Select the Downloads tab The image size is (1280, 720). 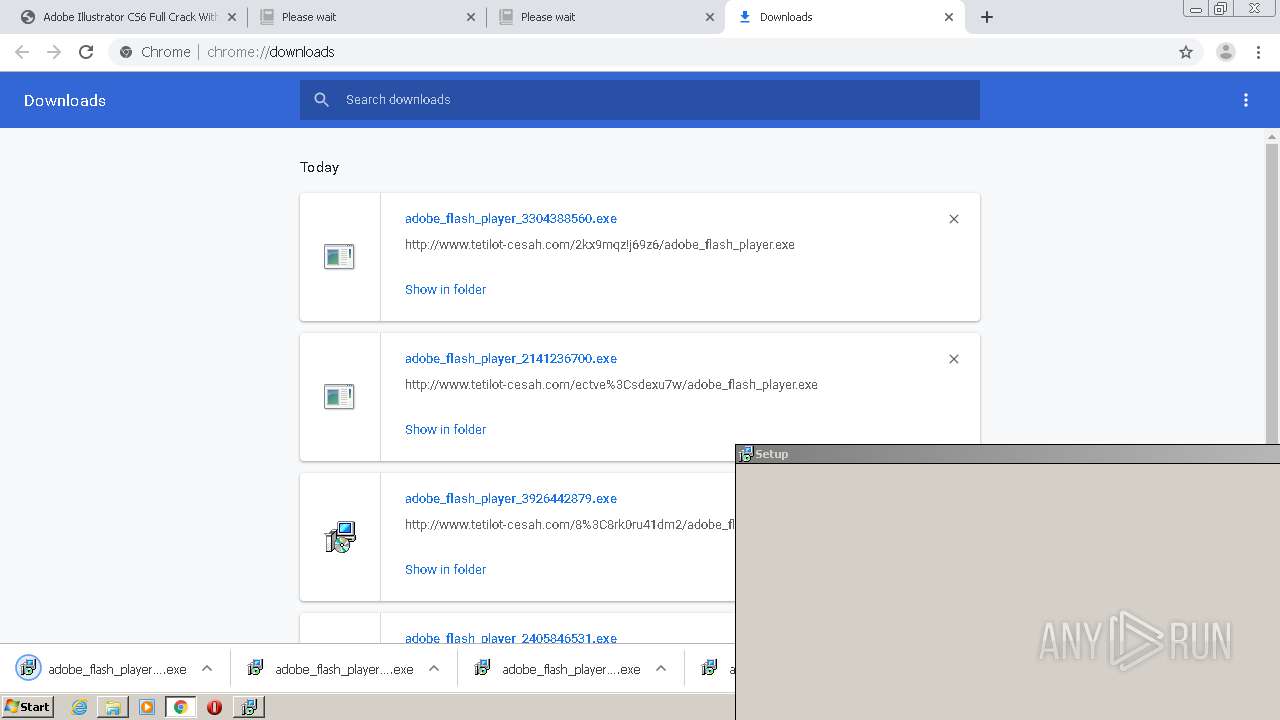pyautogui.click(x=844, y=17)
